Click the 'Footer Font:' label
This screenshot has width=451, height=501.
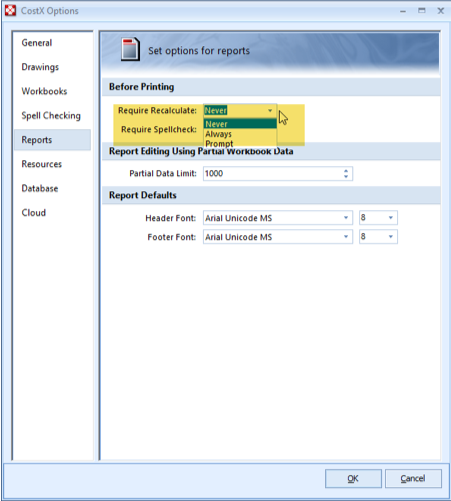pyautogui.click(x=172, y=237)
